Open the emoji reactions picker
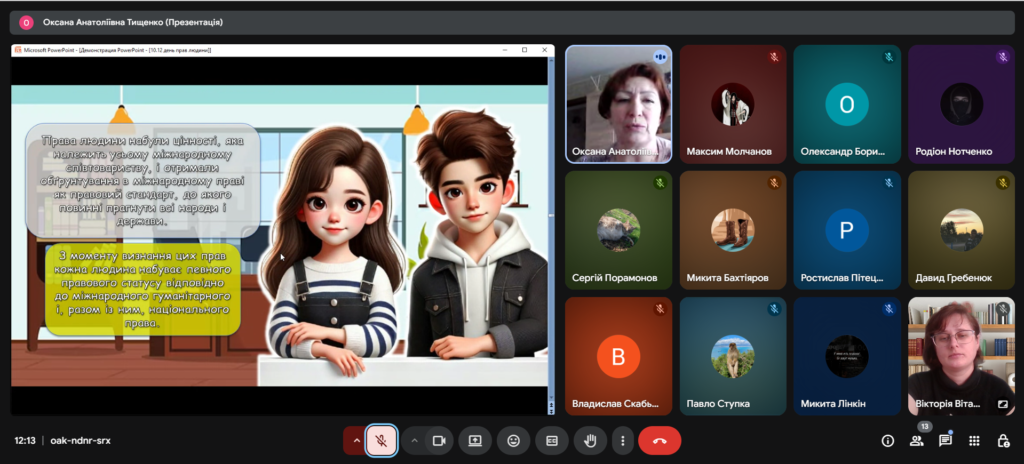The height and width of the screenshot is (464, 1024). click(x=513, y=440)
